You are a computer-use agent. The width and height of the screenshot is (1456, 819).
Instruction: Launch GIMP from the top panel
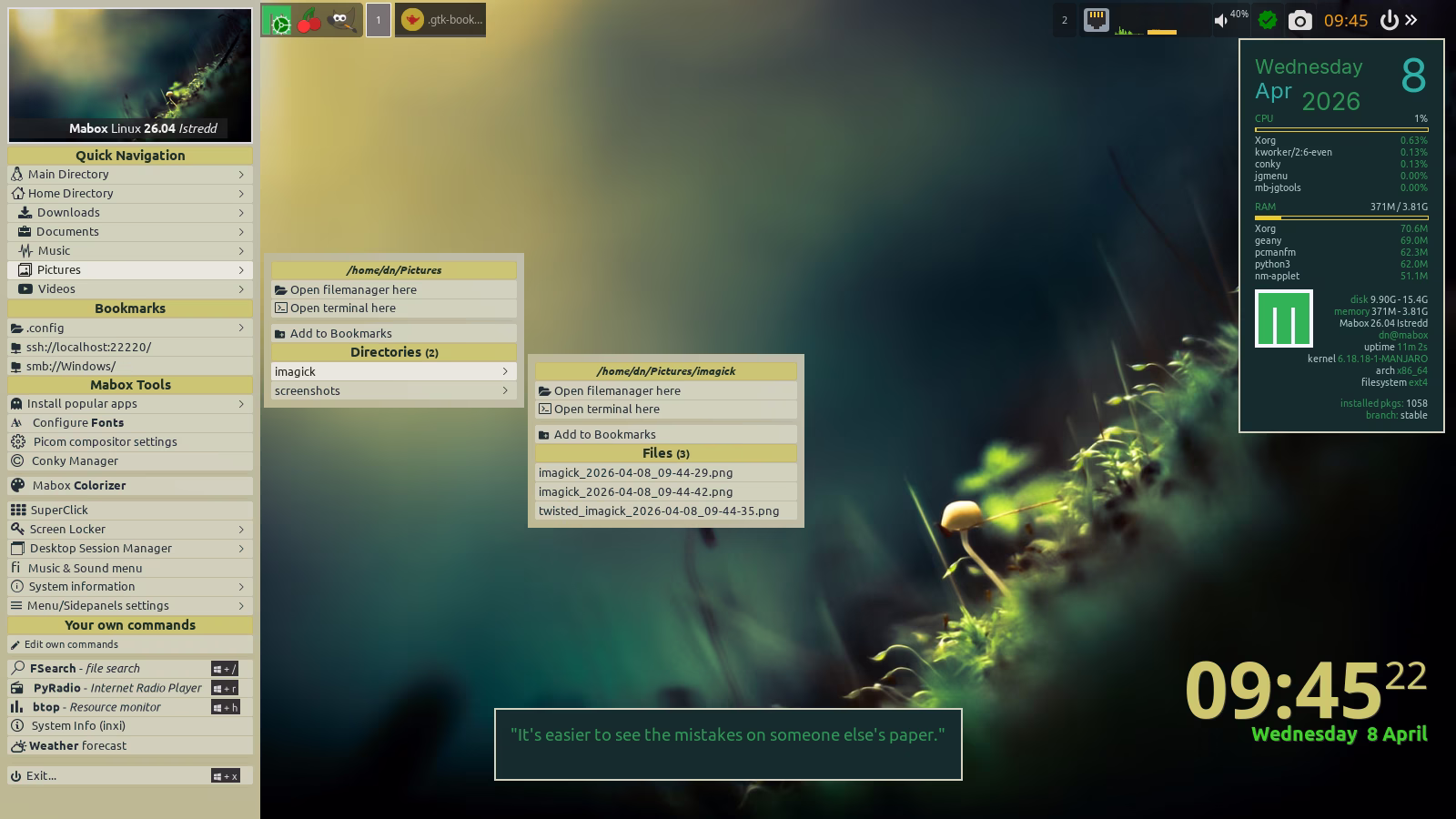(x=341, y=20)
